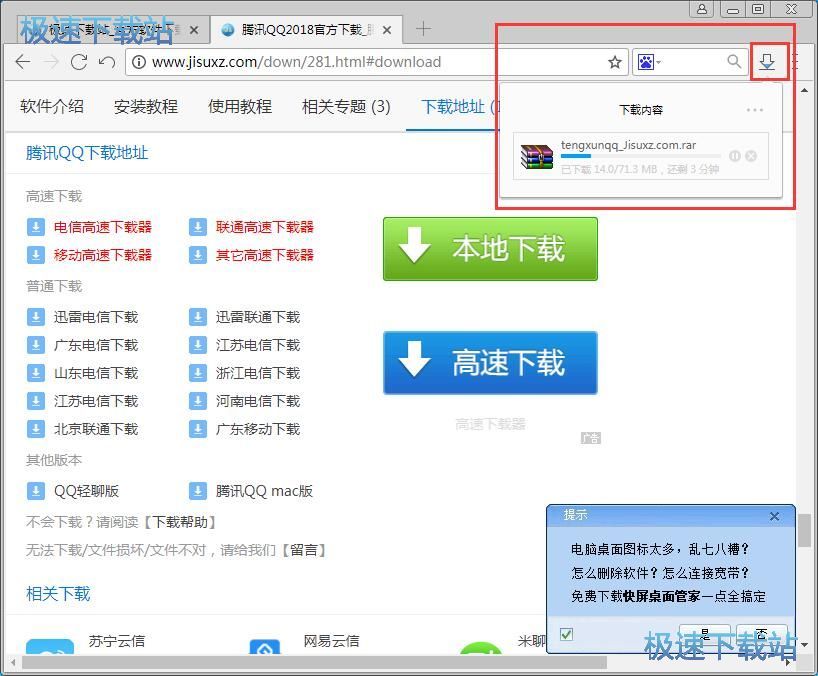This screenshot has width=818, height=676.
Task: Click the 网易云信 name
Action: pos(331,641)
